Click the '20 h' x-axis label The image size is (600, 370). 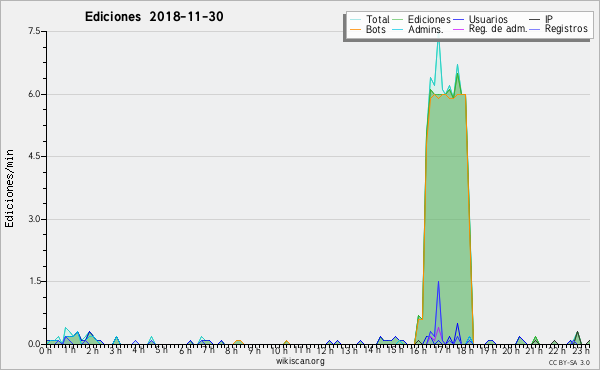pos(511,351)
